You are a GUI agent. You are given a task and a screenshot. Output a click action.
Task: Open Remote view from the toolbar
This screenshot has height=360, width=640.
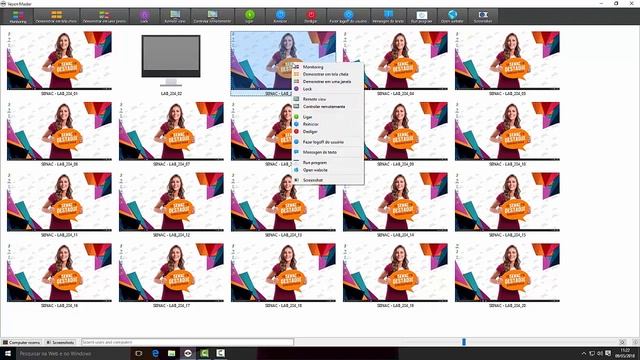click(175, 16)
